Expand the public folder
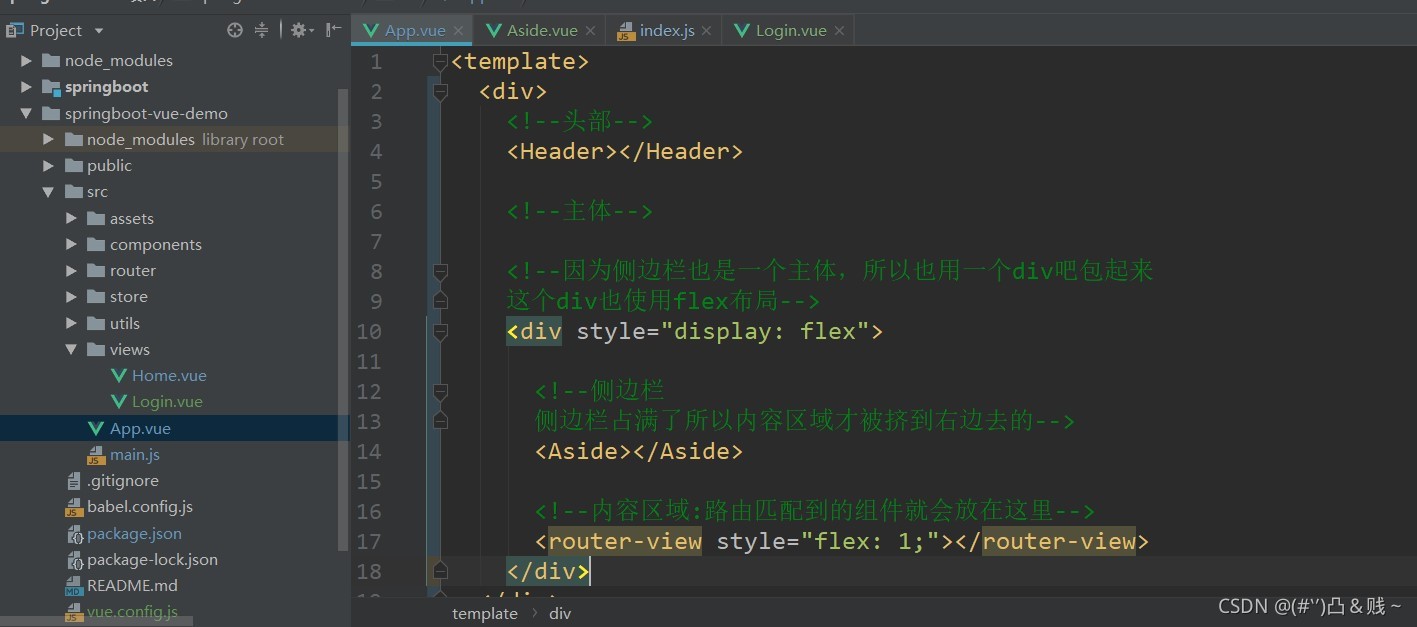 click(x=48, y=166)
